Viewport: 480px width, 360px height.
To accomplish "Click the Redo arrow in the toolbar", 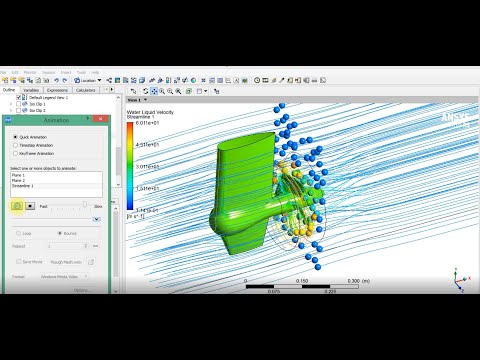I will 65,80.
